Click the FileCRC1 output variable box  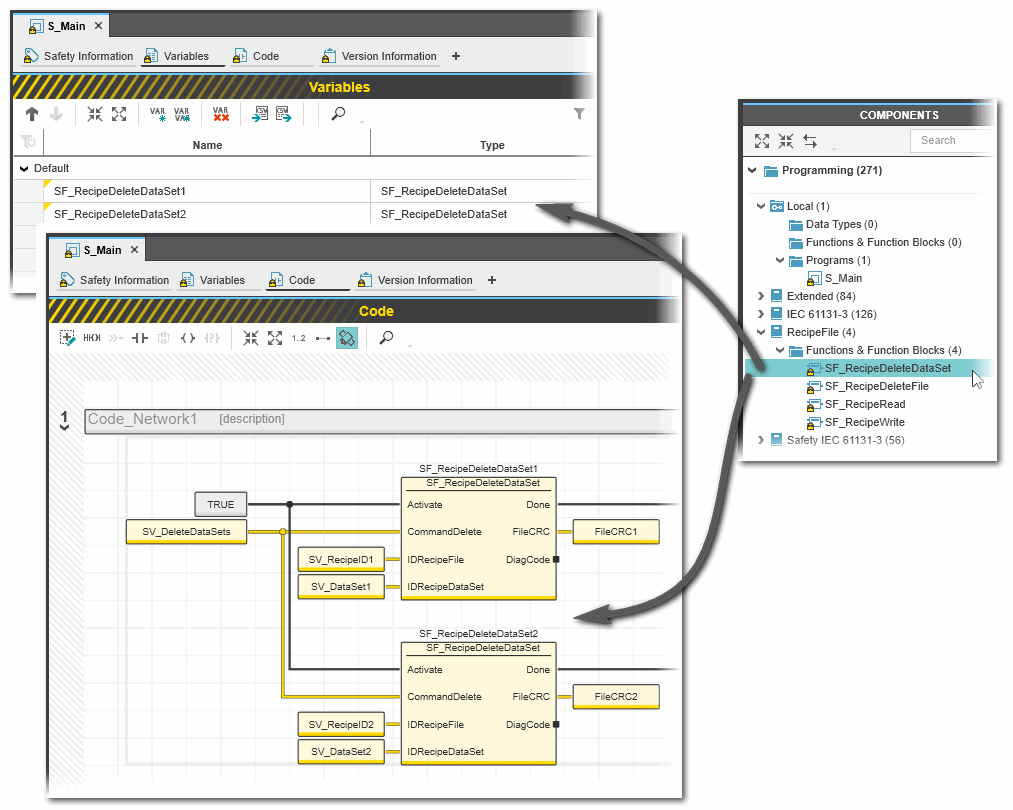(x=615, y=532)
